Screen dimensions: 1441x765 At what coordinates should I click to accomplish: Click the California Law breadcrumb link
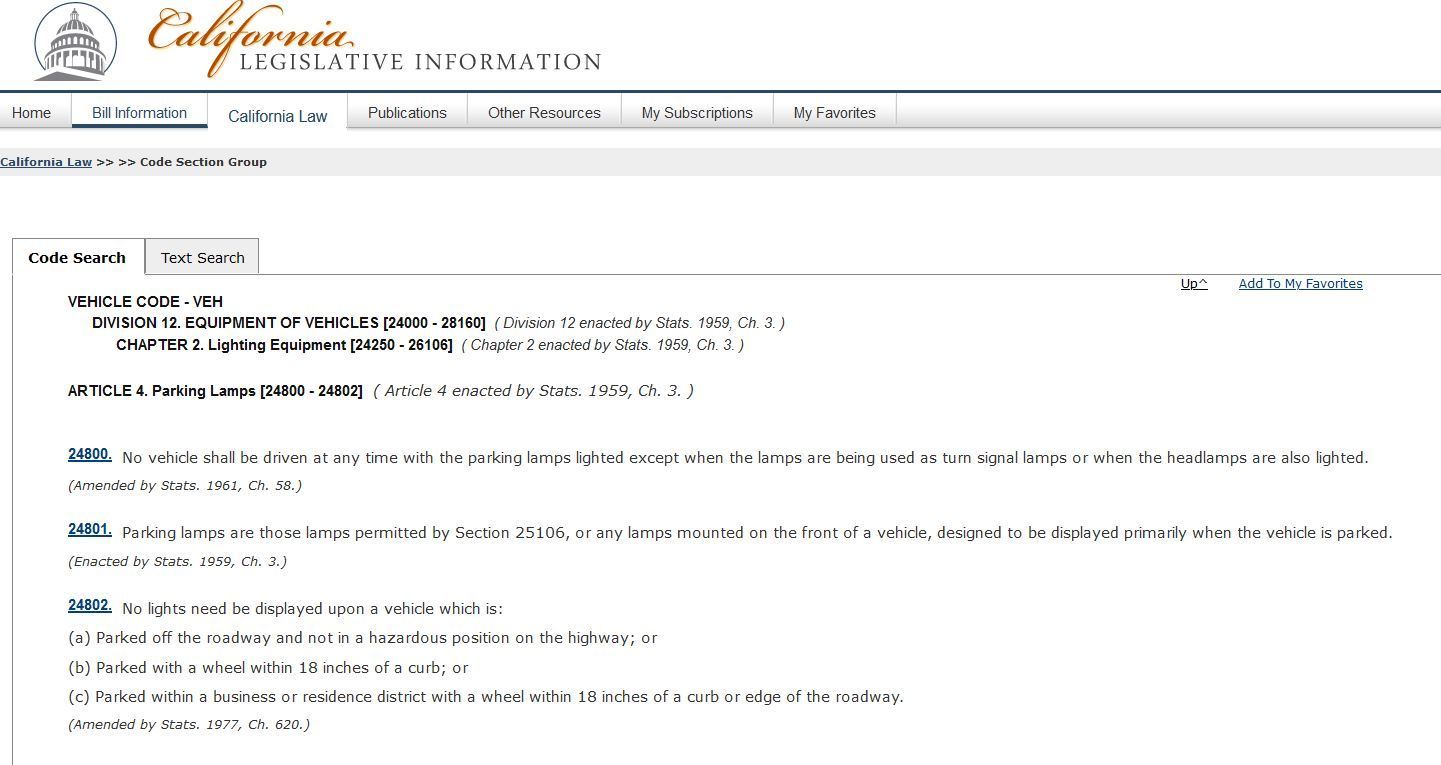[46, 162]
